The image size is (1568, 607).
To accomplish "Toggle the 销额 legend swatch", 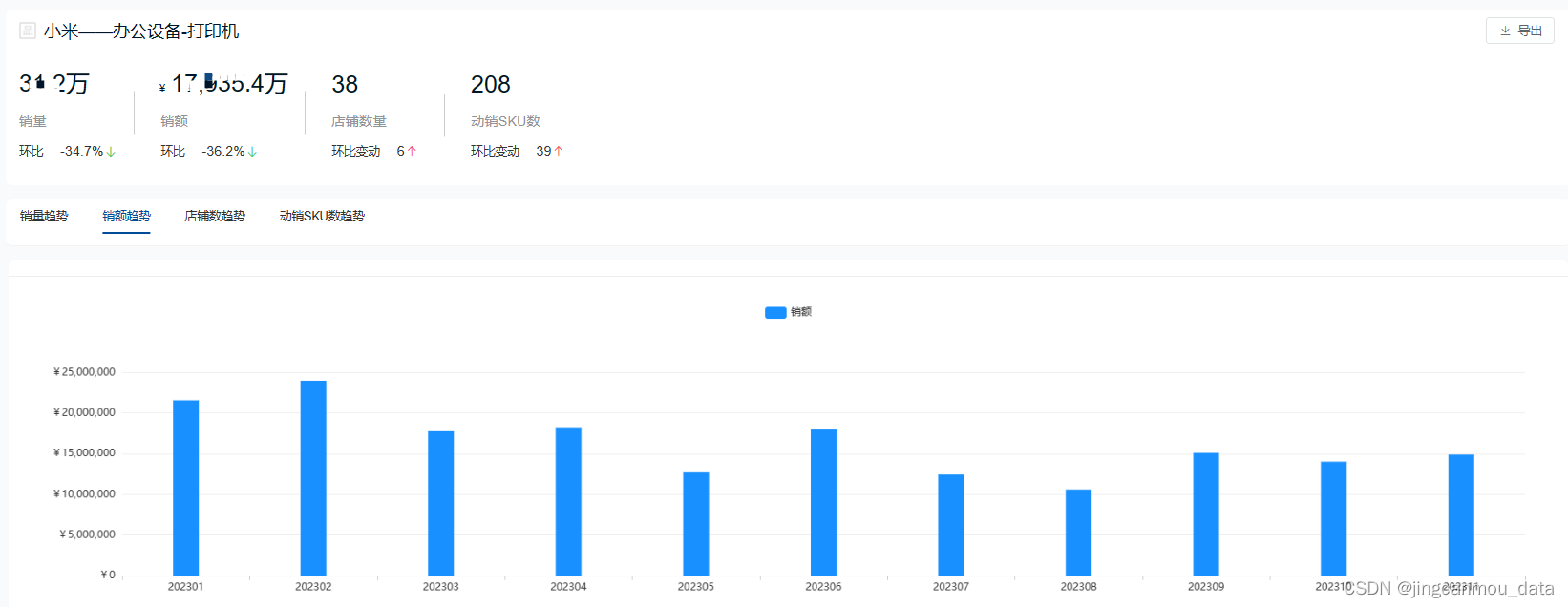I will pos(775,312).
